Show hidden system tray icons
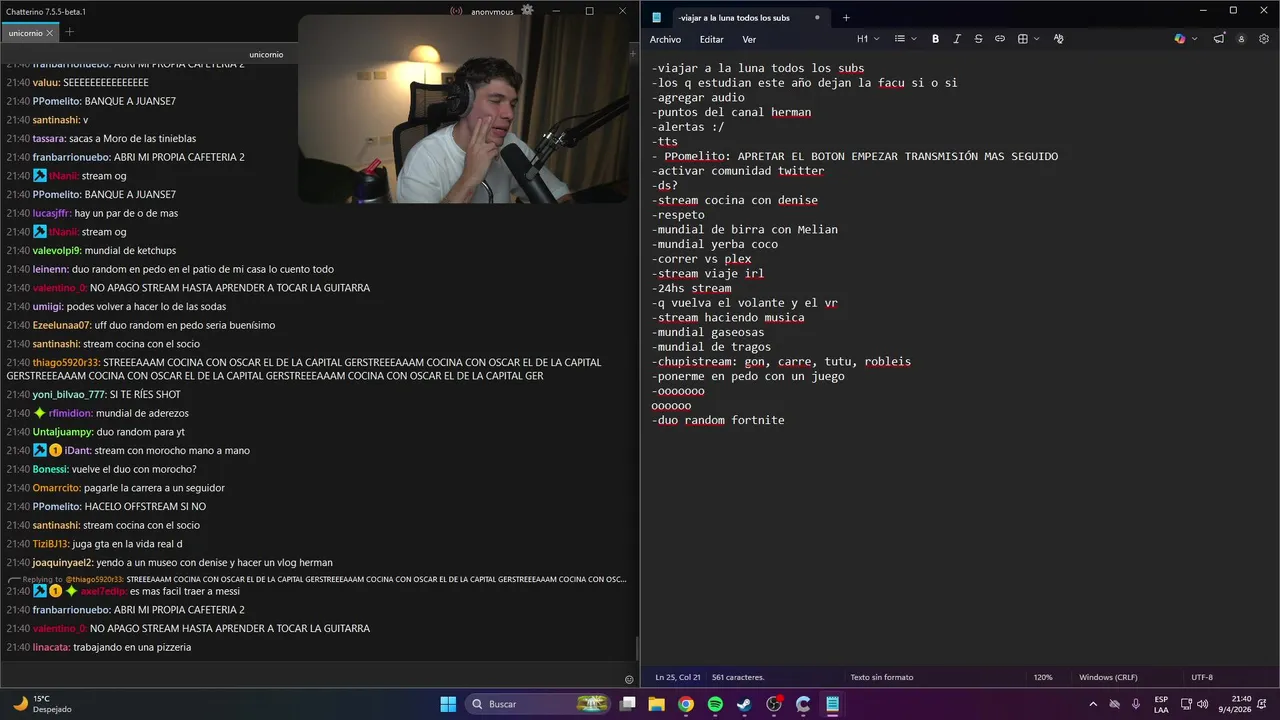 [x=1093, y=704]
